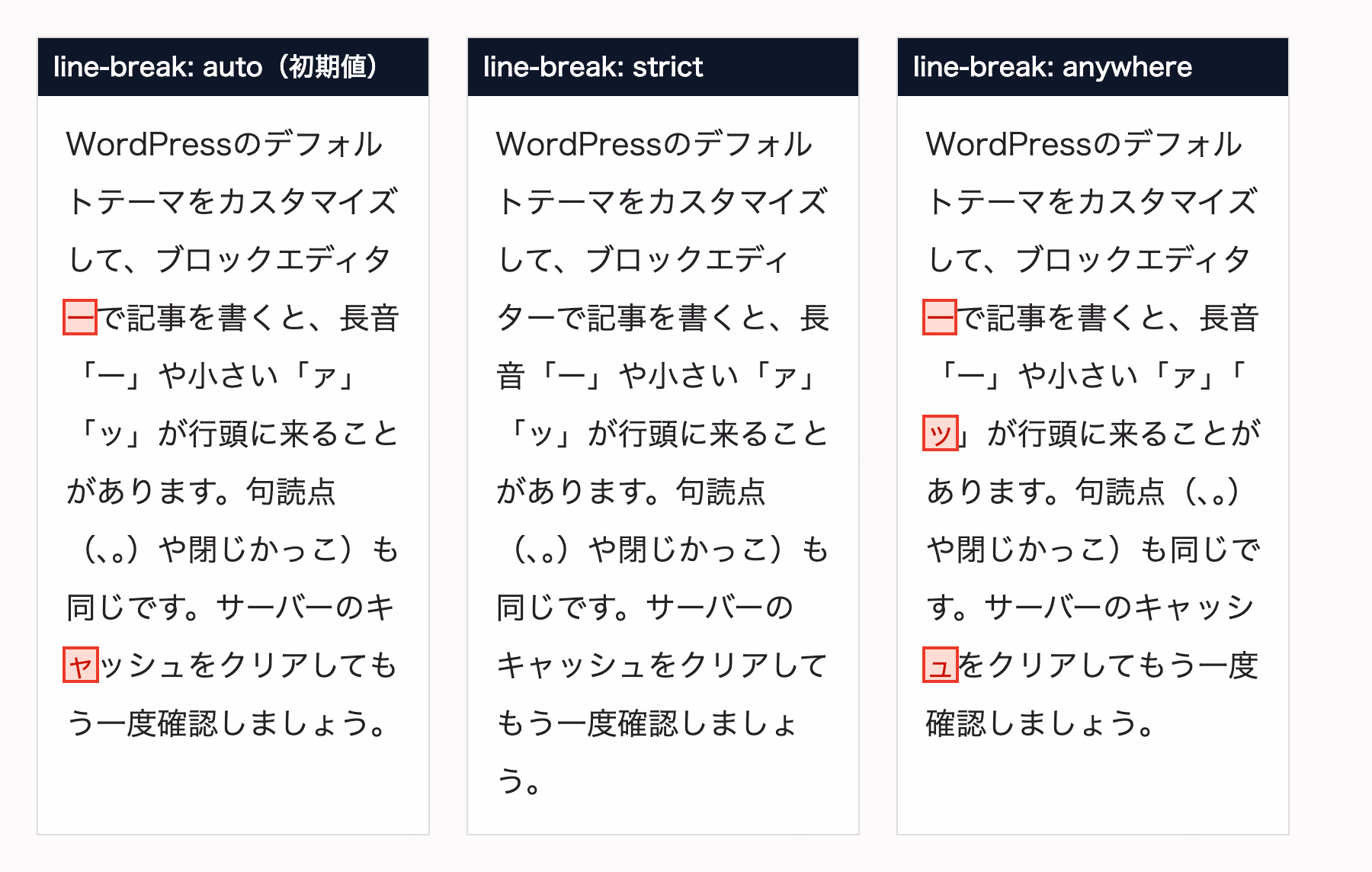This screenshot has height=872, width=1372.
Task: Click '同じです。サーバーの' in strict panel
Action: tap(646, 608)
